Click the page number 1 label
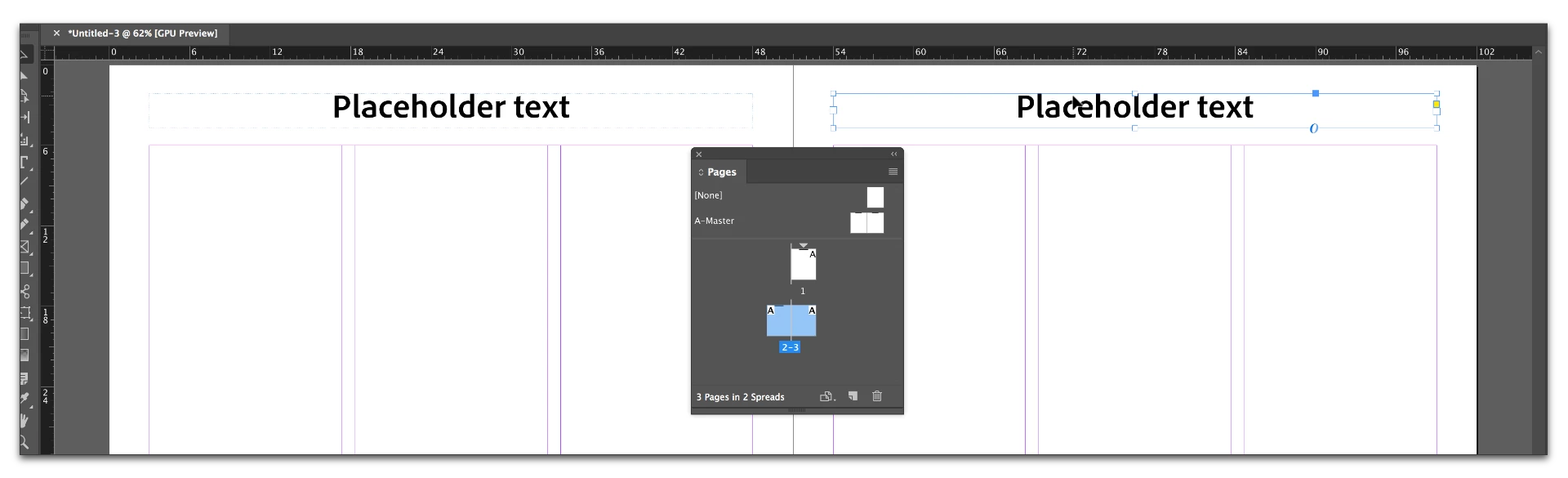The width and height of the screenshot is (1568, 478). 803,291
